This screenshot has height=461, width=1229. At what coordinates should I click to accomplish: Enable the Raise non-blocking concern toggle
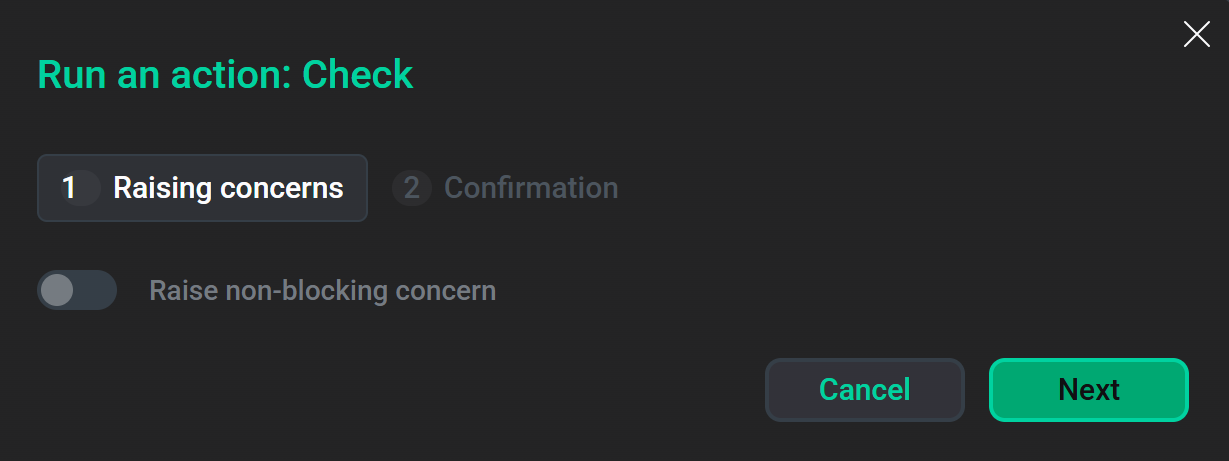pos(77,290)
